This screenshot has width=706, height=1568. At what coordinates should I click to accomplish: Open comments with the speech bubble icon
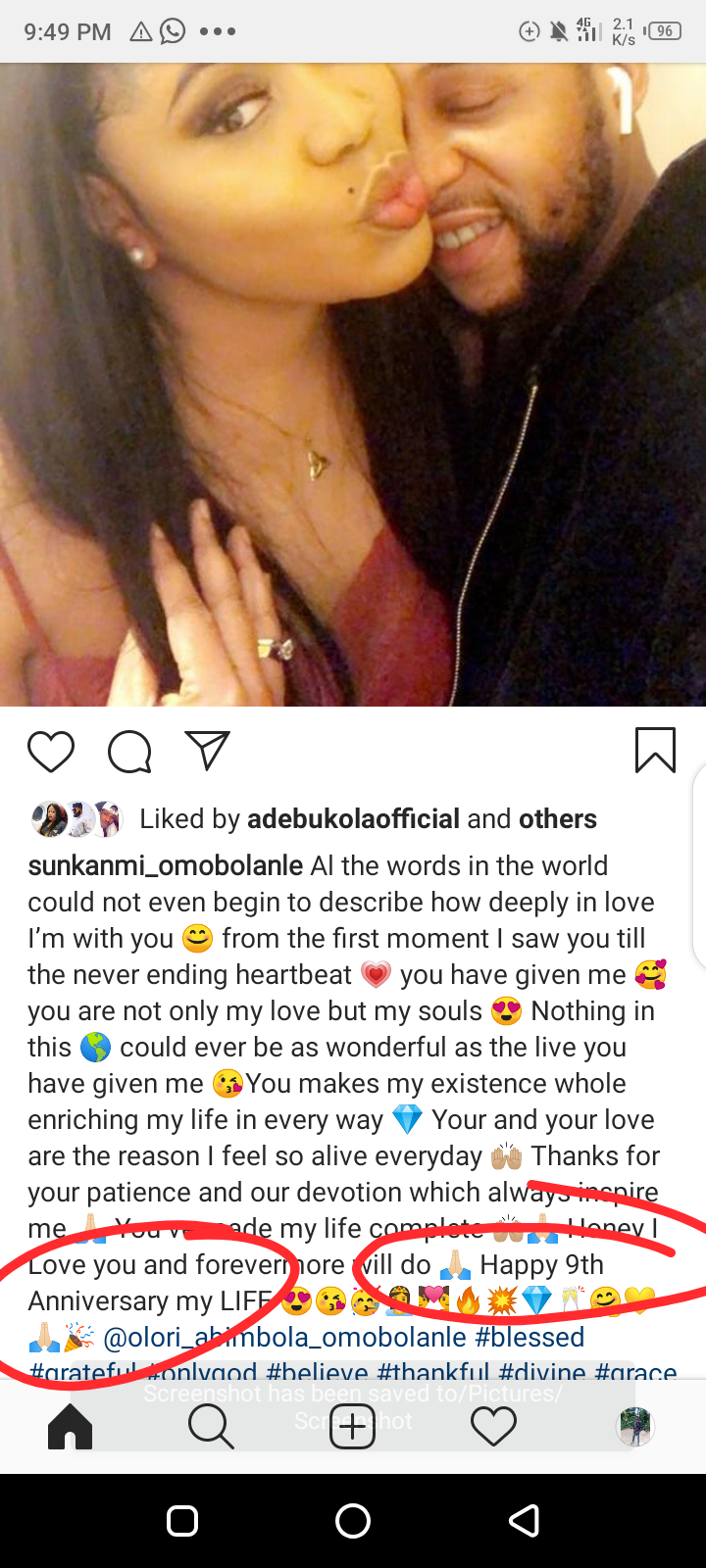pos(129,752)
